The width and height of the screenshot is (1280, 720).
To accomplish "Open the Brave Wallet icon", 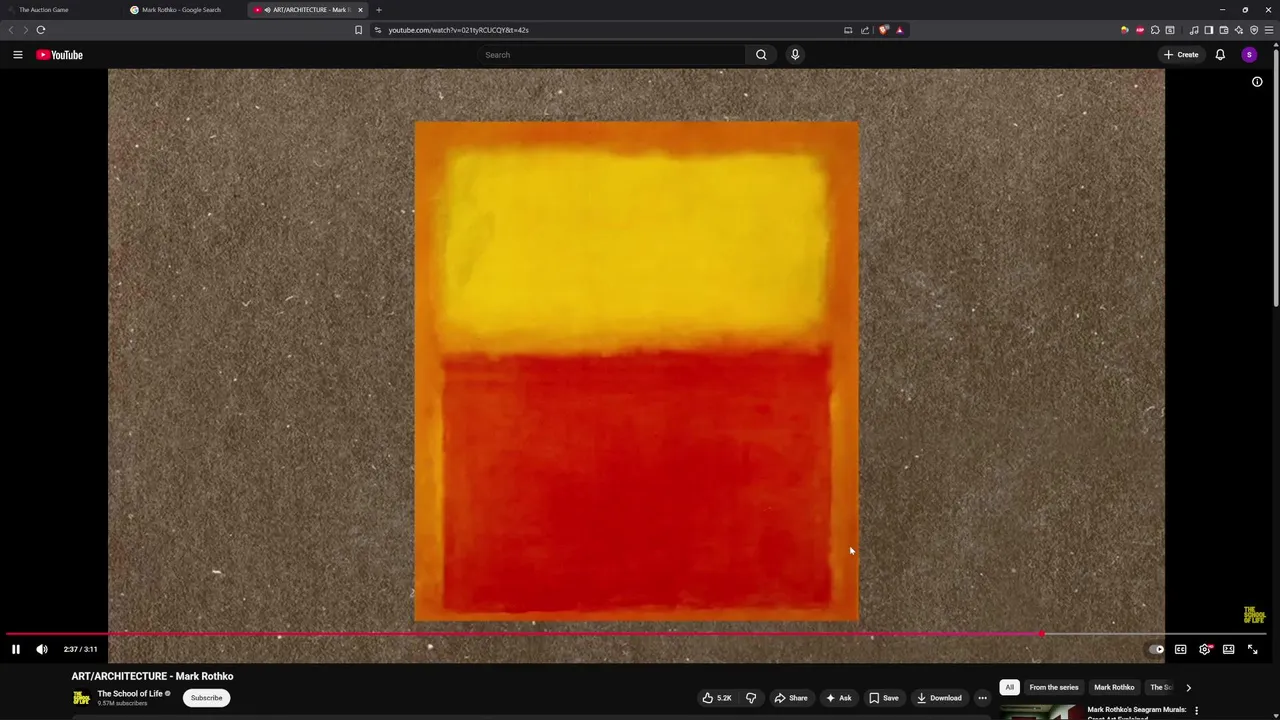I will pyautogui.click(x=1223, y=30).
